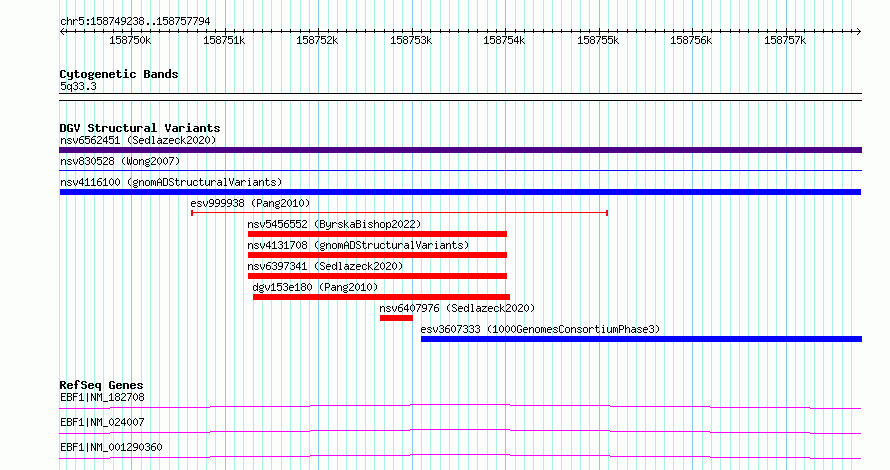Click the 158753k ruler position
The image size is (890, 470).
click(411, 40)
